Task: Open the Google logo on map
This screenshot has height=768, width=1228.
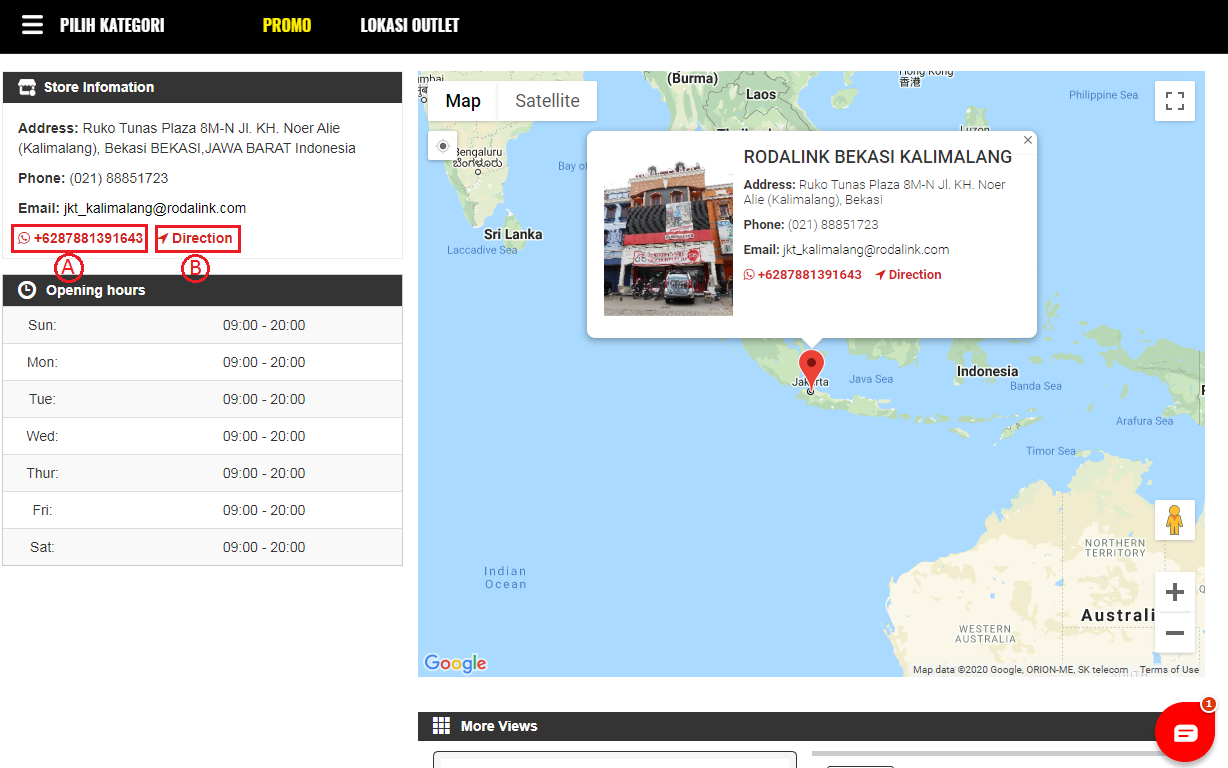Action: click(x=455, y=663)
